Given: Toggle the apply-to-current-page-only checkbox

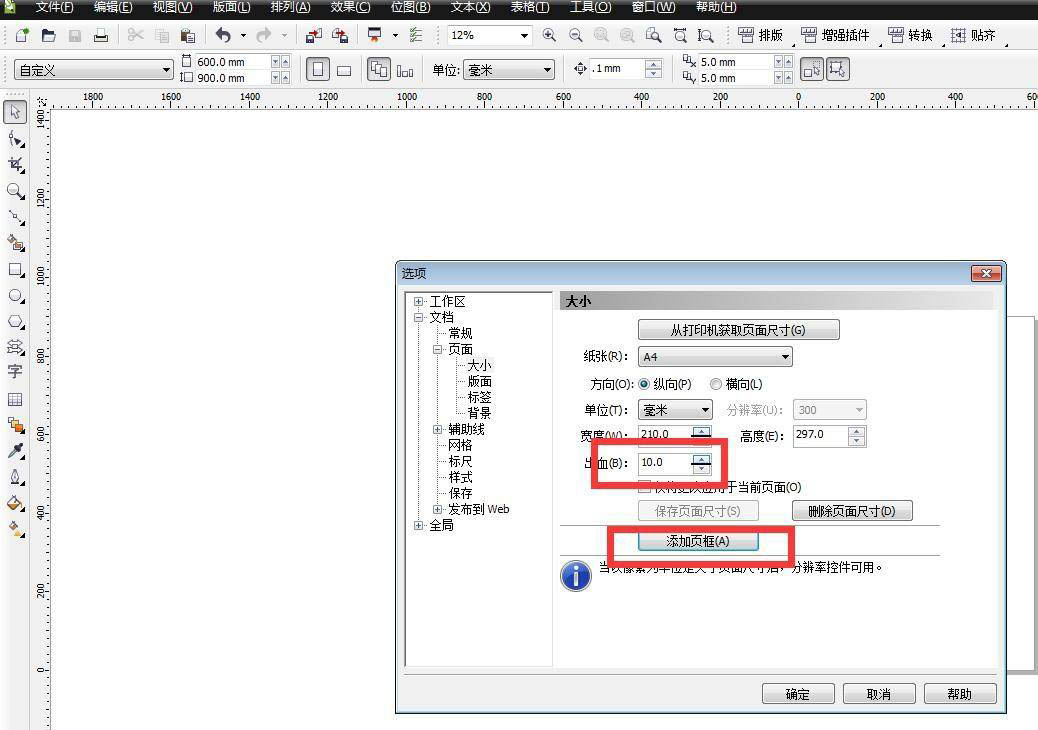Looking at the screenshot, I should pos(645,487).
